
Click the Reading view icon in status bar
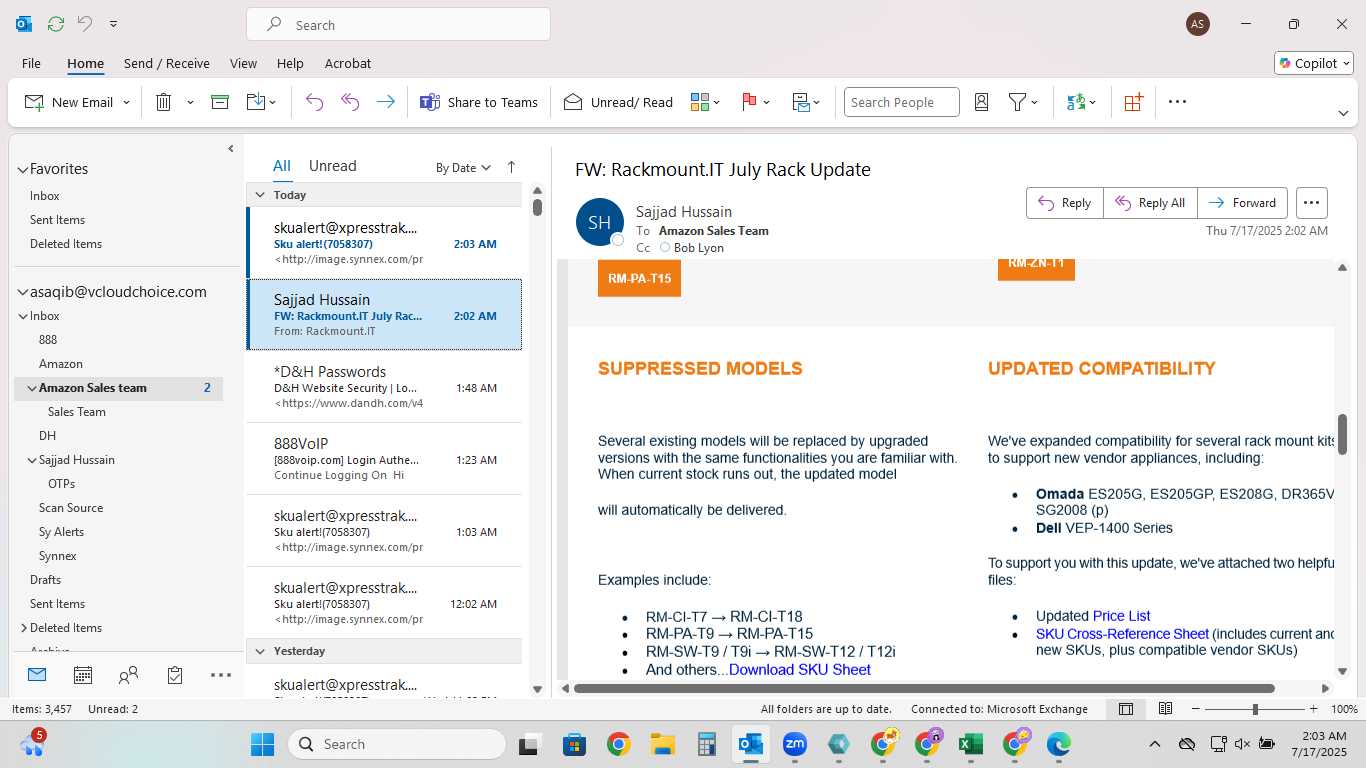pos(1165,709)
